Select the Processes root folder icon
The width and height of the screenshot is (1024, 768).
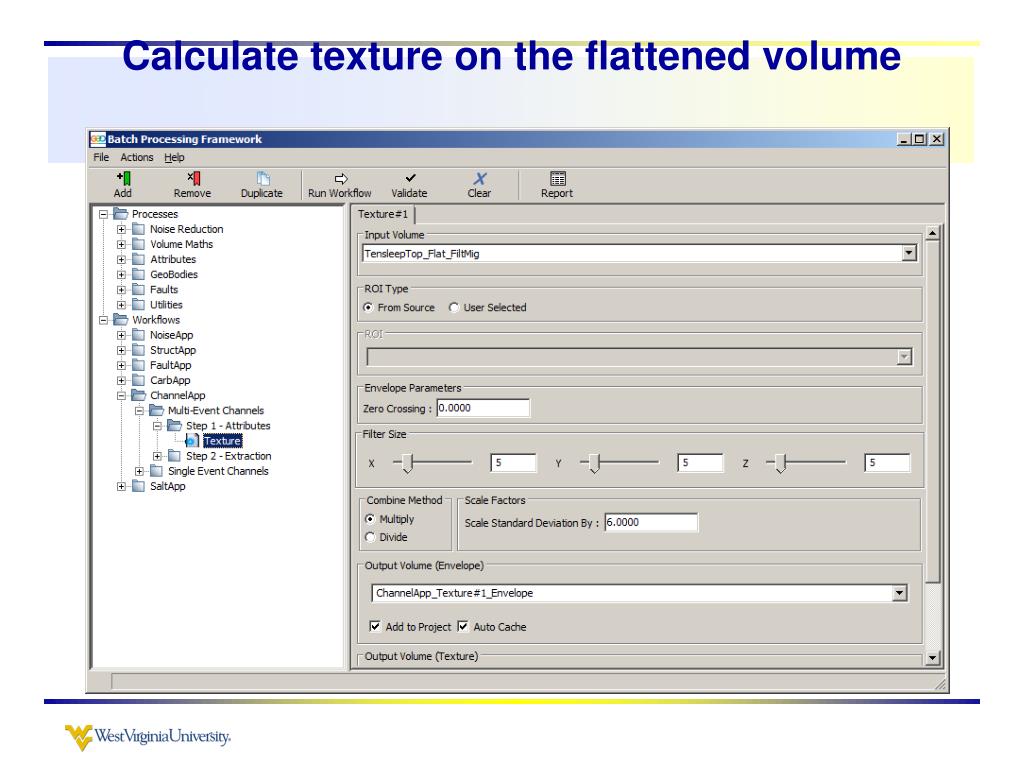[x=121, y=214]
